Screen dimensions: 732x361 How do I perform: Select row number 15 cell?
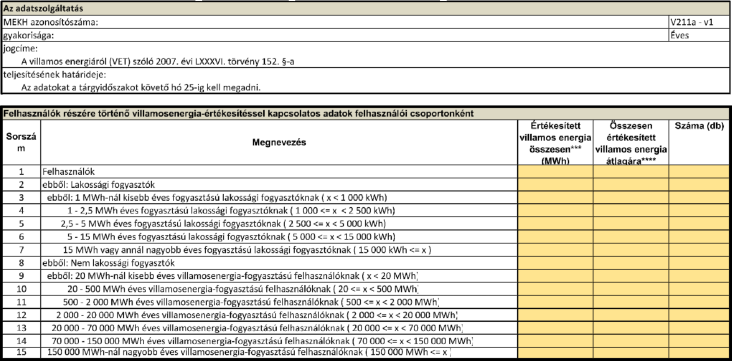pos(21,353)
